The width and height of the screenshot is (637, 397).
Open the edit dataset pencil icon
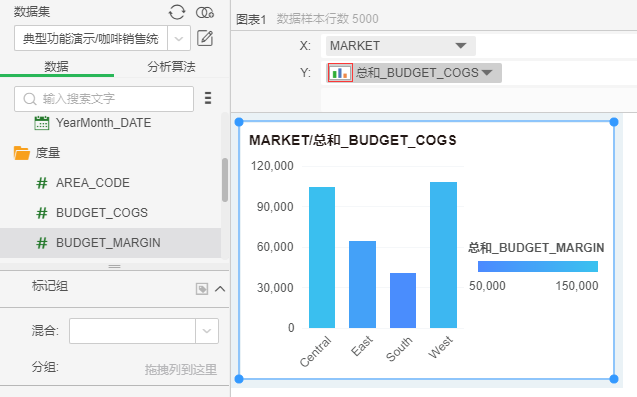[205, 38]
